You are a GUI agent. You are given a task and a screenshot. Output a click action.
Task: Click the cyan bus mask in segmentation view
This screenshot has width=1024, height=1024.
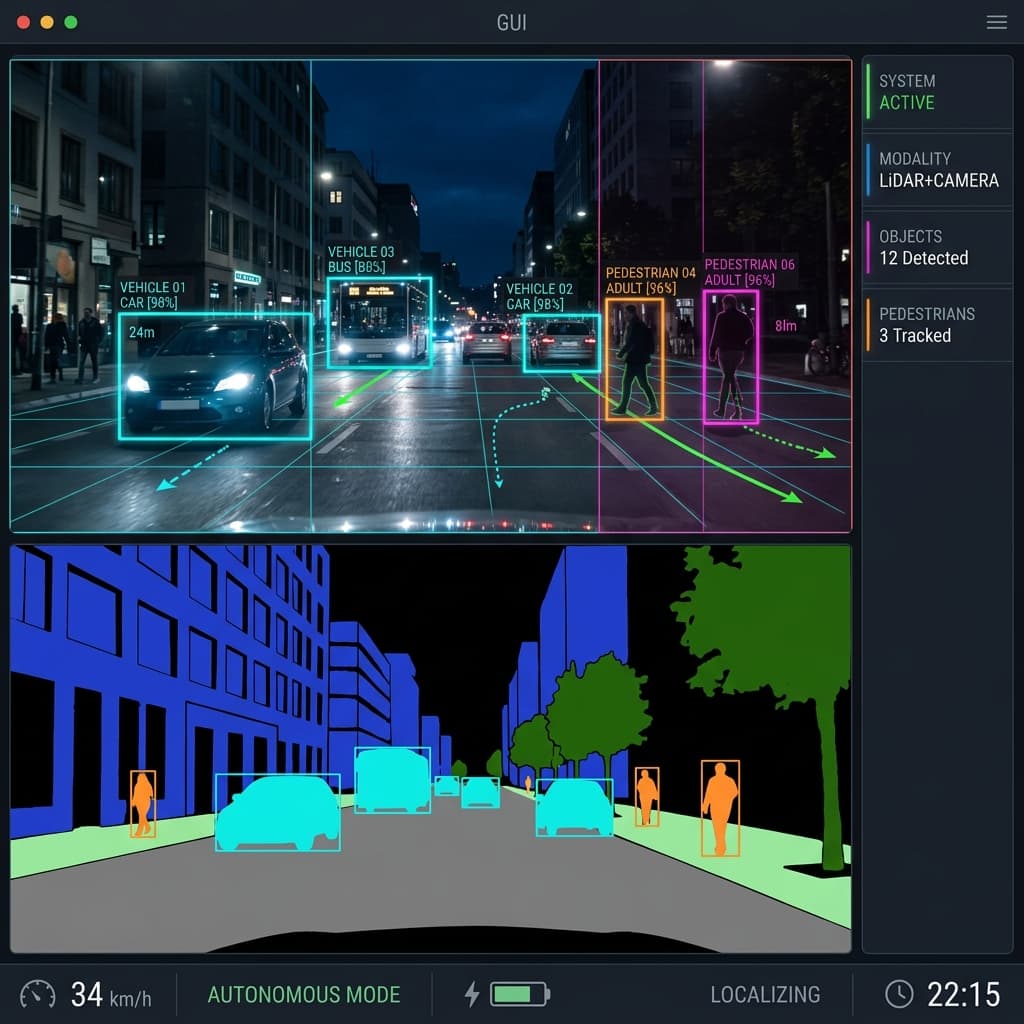click(x=392, y=780)
